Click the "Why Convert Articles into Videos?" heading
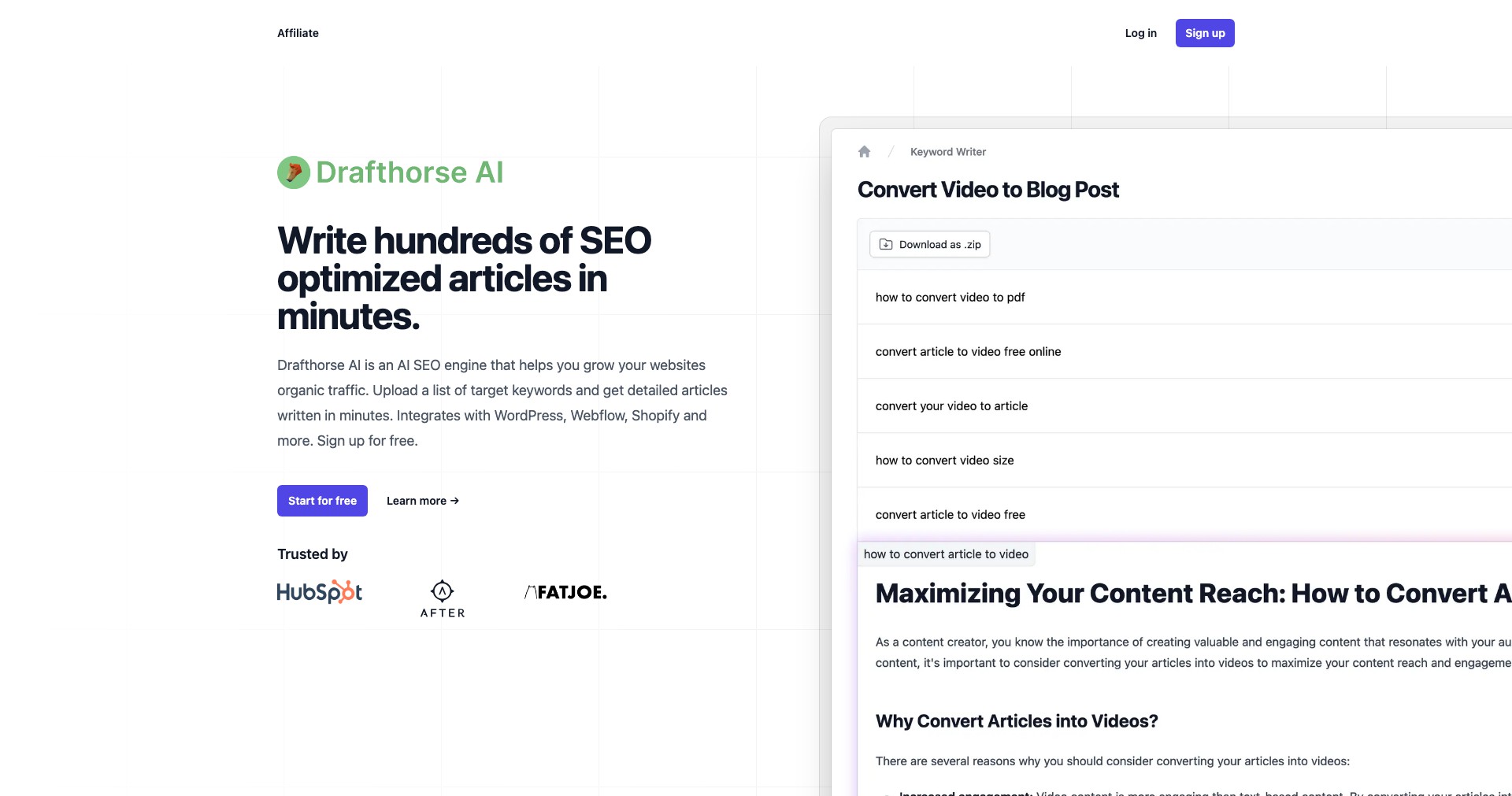Image resolution: width=1512 pixels, height=796 pixels. click(x=1017, y=721)
